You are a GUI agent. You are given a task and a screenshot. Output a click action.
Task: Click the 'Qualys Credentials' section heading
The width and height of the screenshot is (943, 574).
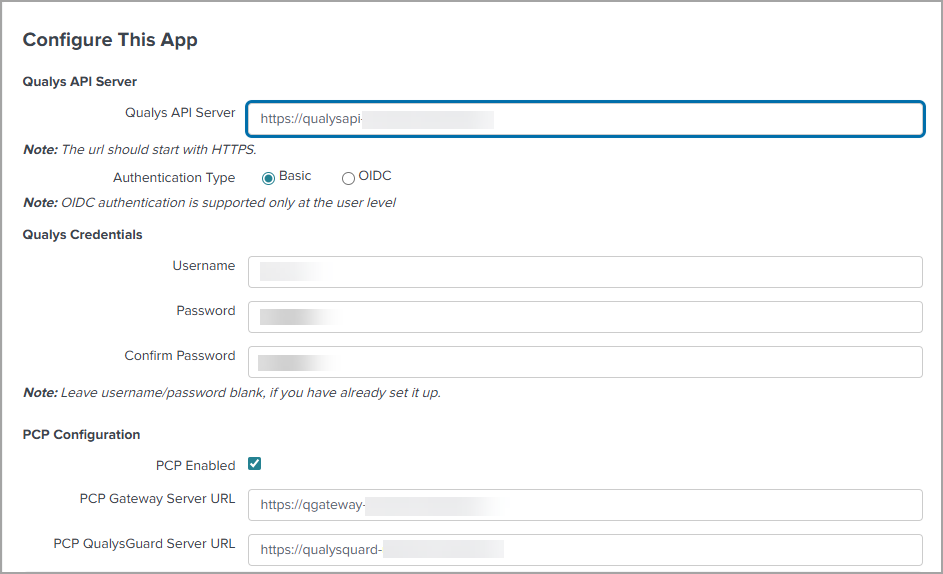(x=82, y=235)
